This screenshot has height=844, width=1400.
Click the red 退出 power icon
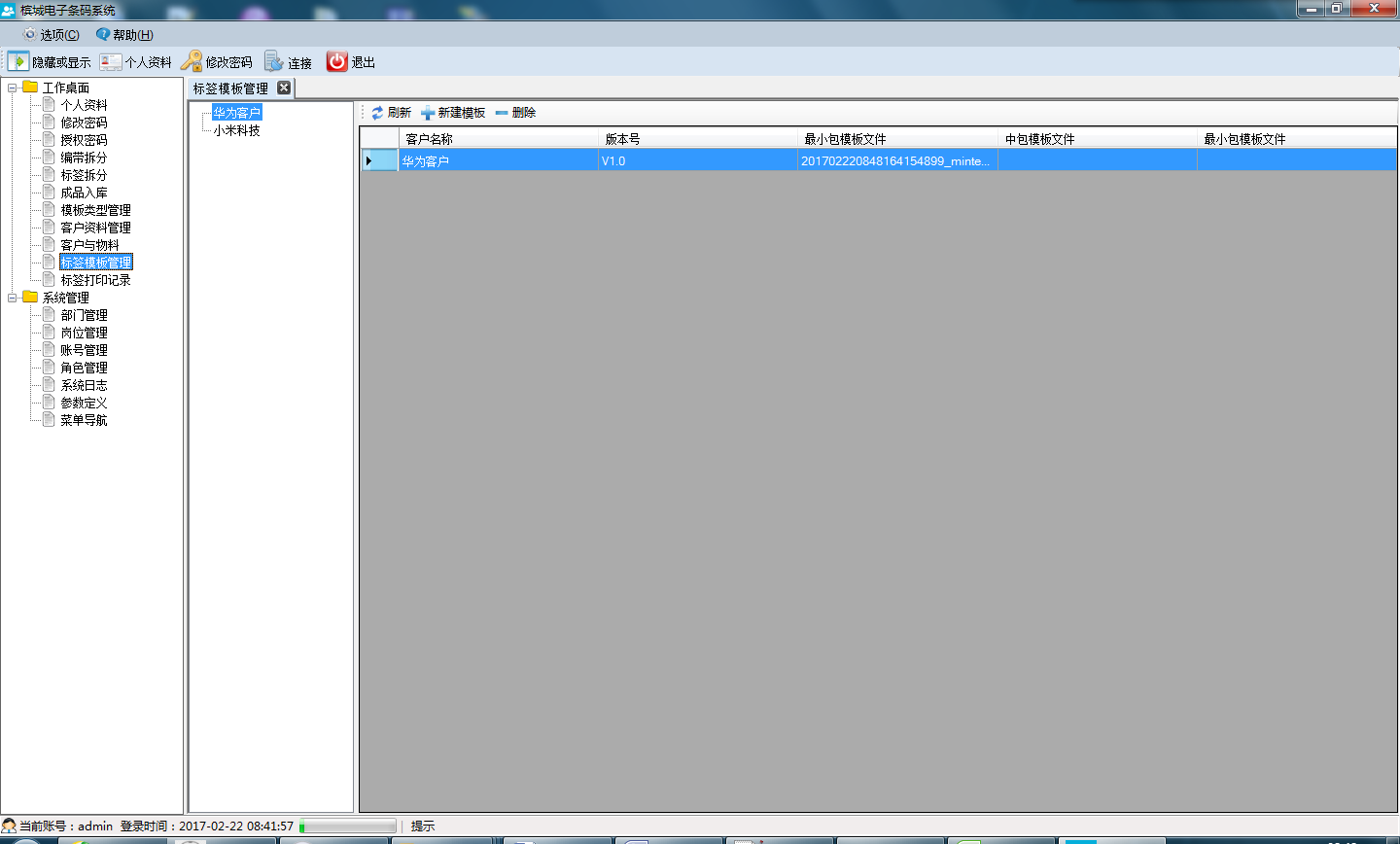336,61
